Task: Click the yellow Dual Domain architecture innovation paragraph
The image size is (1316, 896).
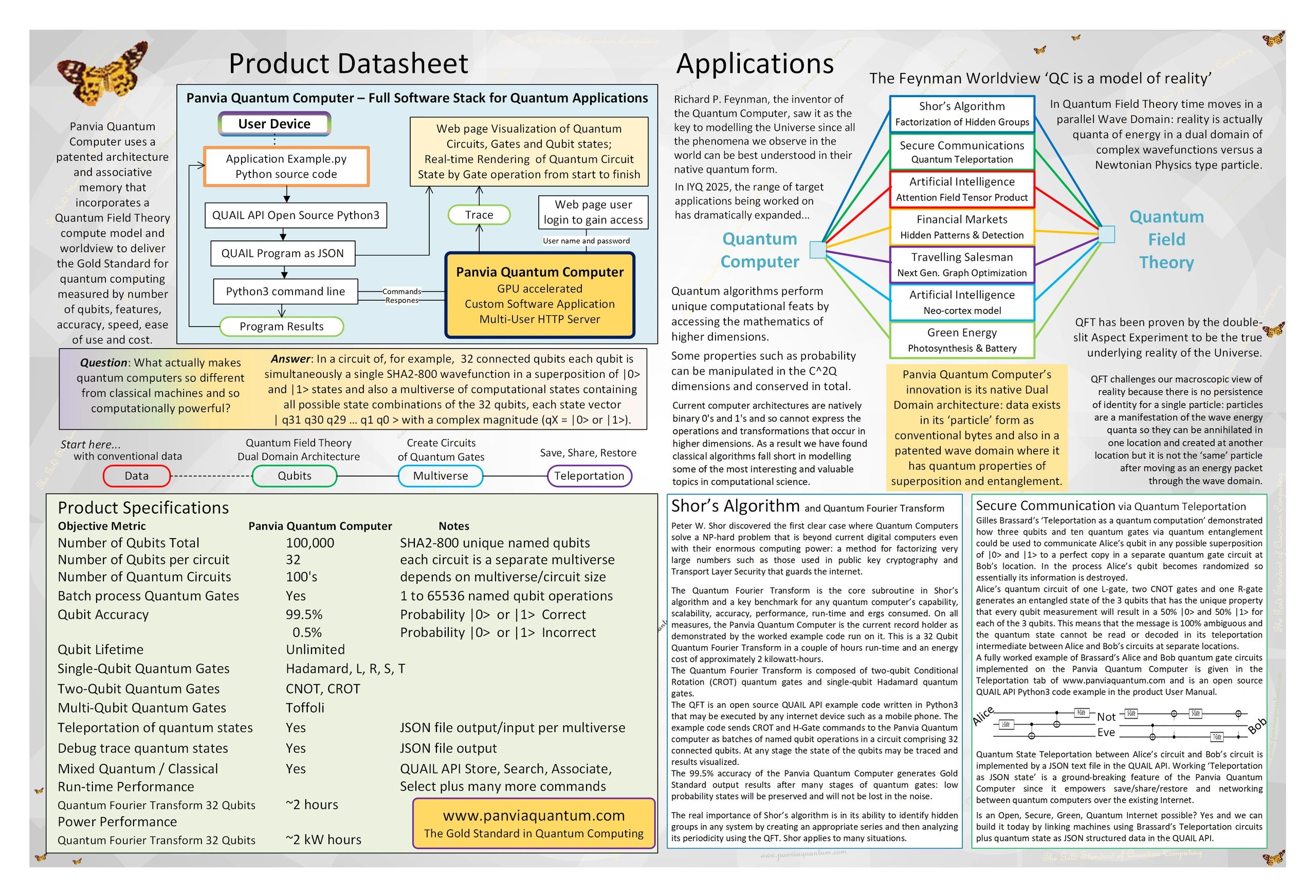Action: pos(977,428)
